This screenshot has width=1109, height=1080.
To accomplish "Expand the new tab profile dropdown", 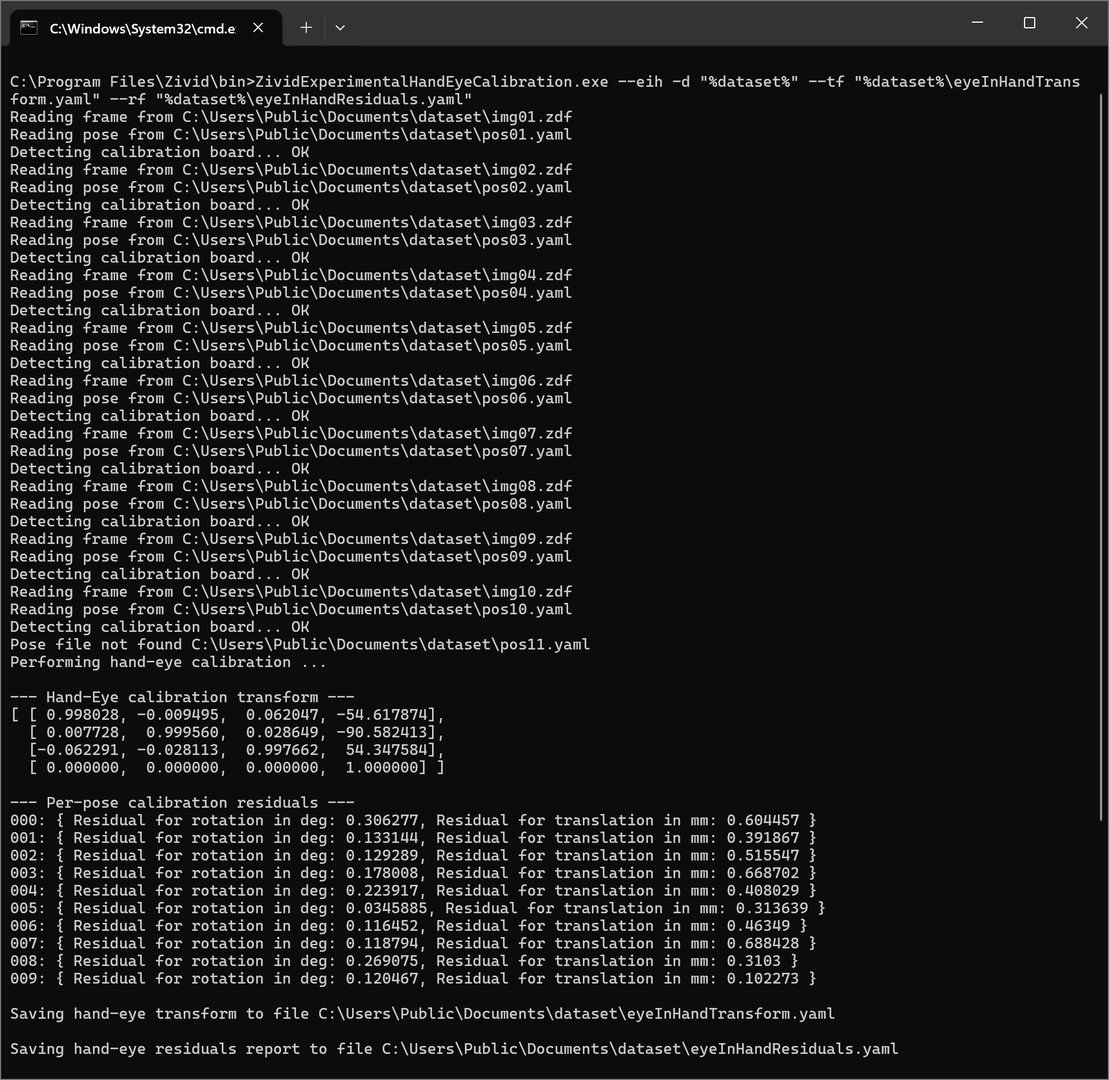I will click(340, 28).
